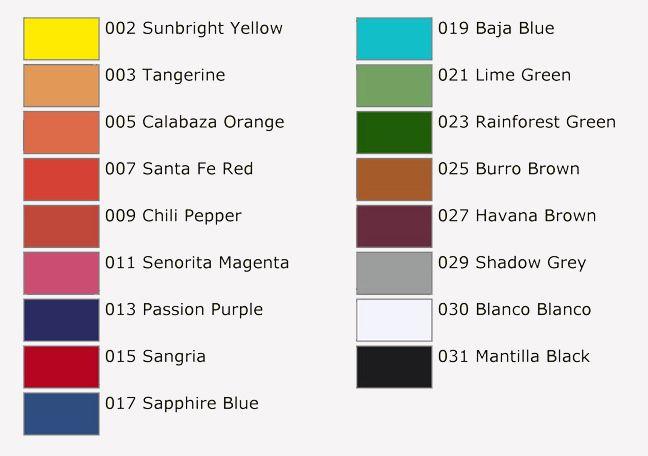Viewport: 648px width, 456px height.
Task: Select the Sunbright Yellow color swatch
Action: 61,38
